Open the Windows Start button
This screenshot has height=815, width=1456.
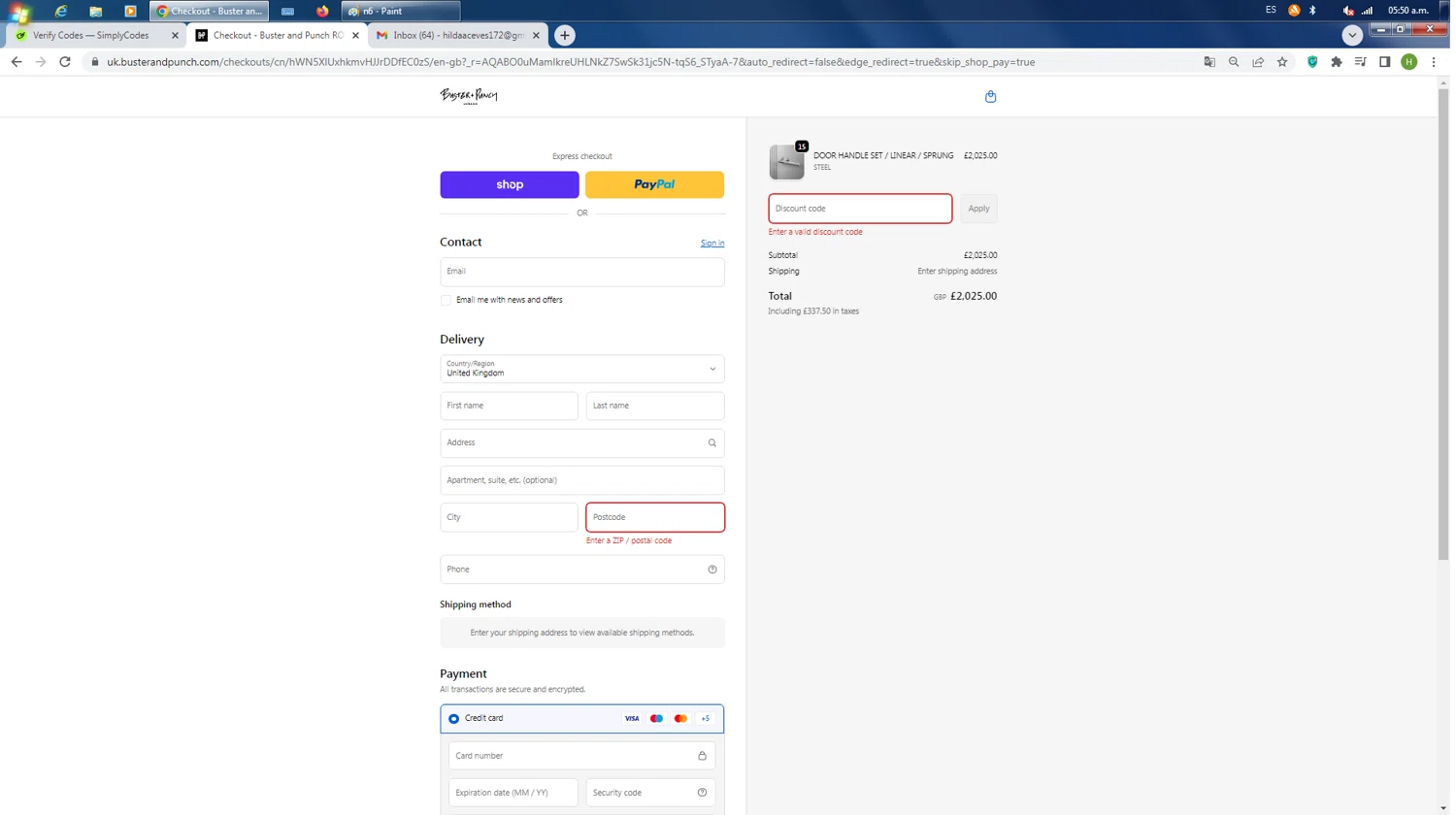18,12
